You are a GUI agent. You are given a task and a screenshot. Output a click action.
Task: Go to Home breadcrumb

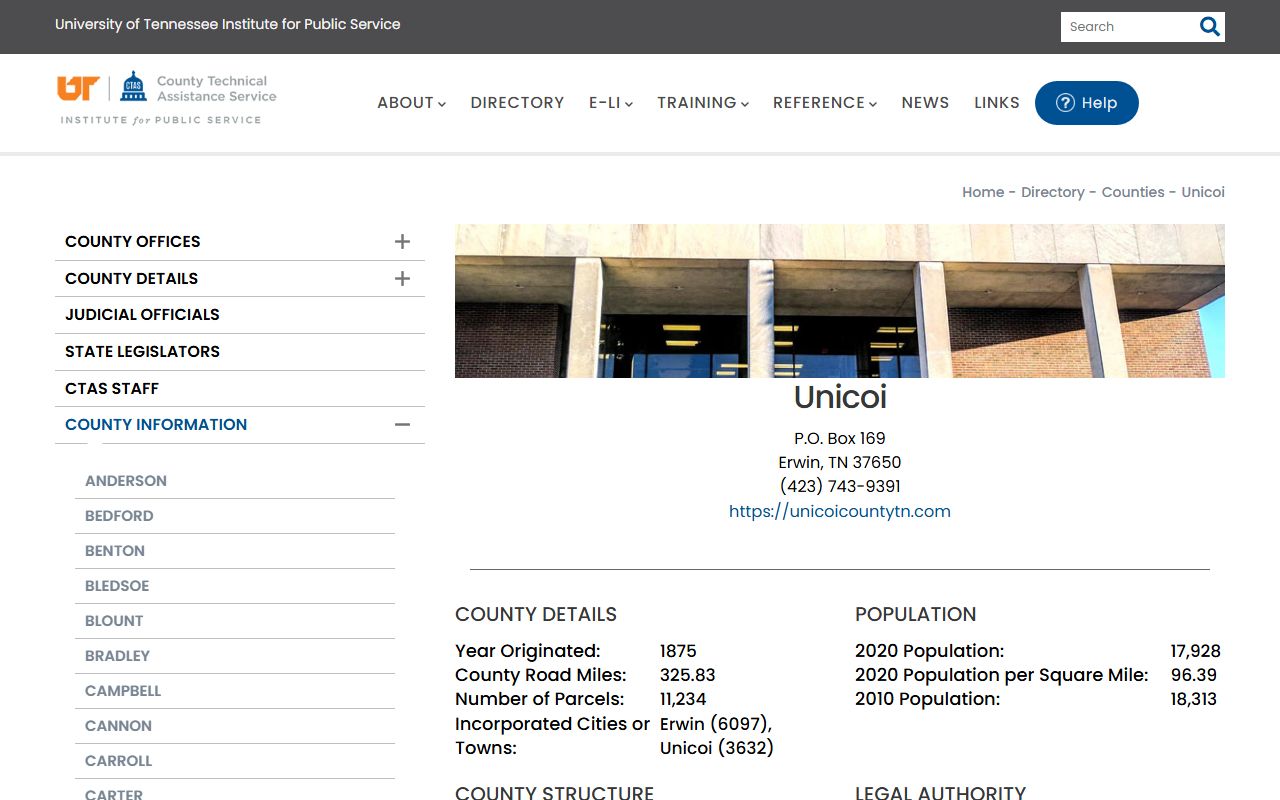point(983,192)
